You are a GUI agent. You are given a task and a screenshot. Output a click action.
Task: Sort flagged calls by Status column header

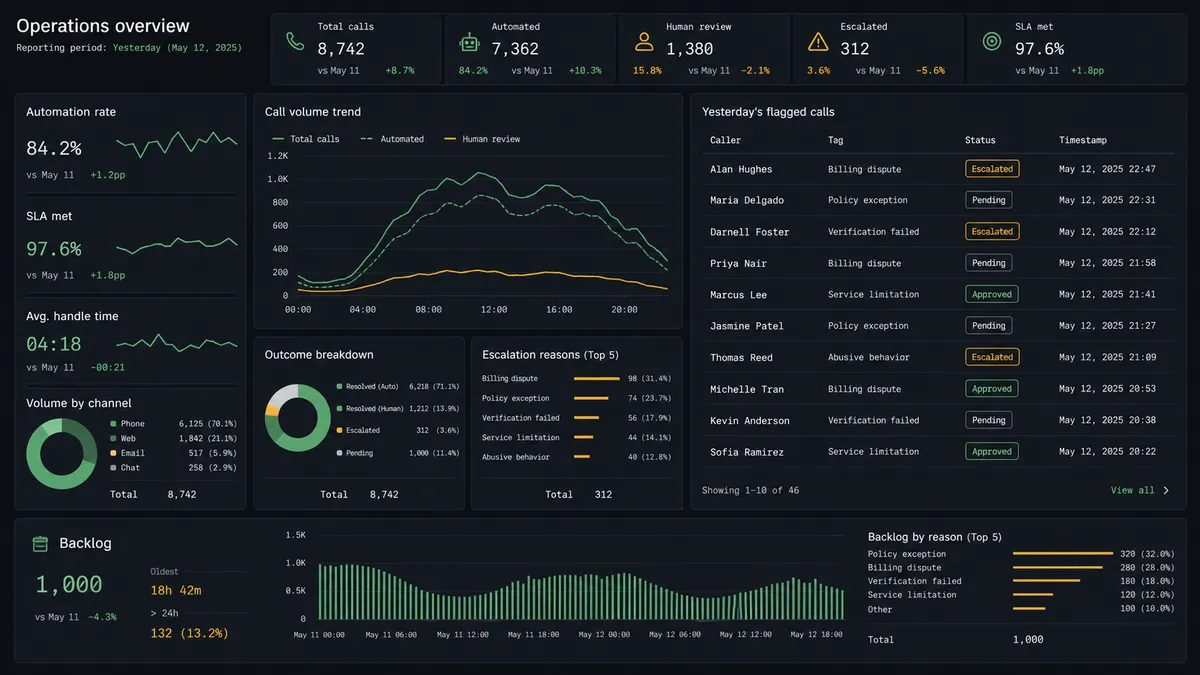[980, 140]
